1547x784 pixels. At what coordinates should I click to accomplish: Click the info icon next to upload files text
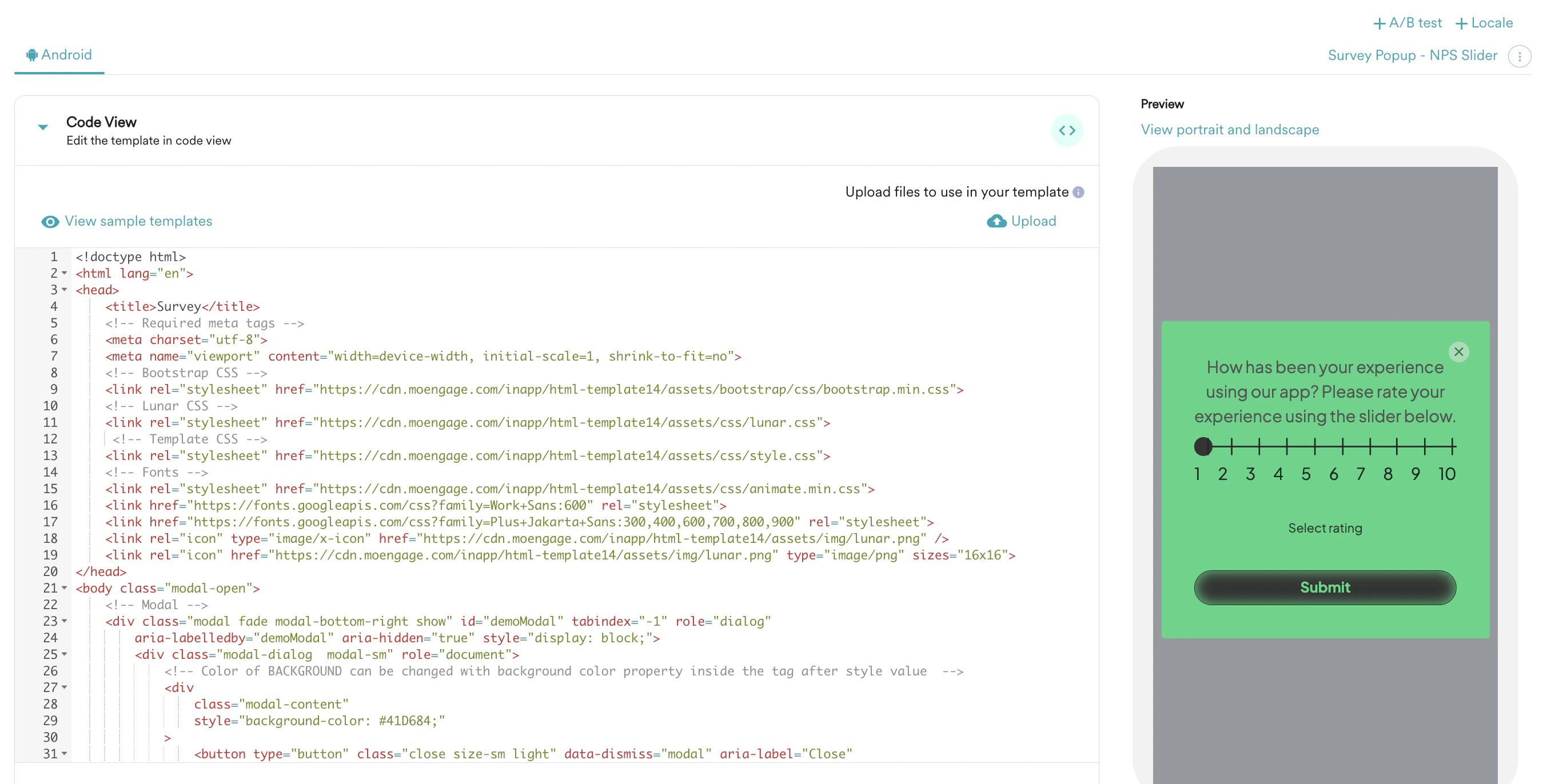[x=1078, y=192]
